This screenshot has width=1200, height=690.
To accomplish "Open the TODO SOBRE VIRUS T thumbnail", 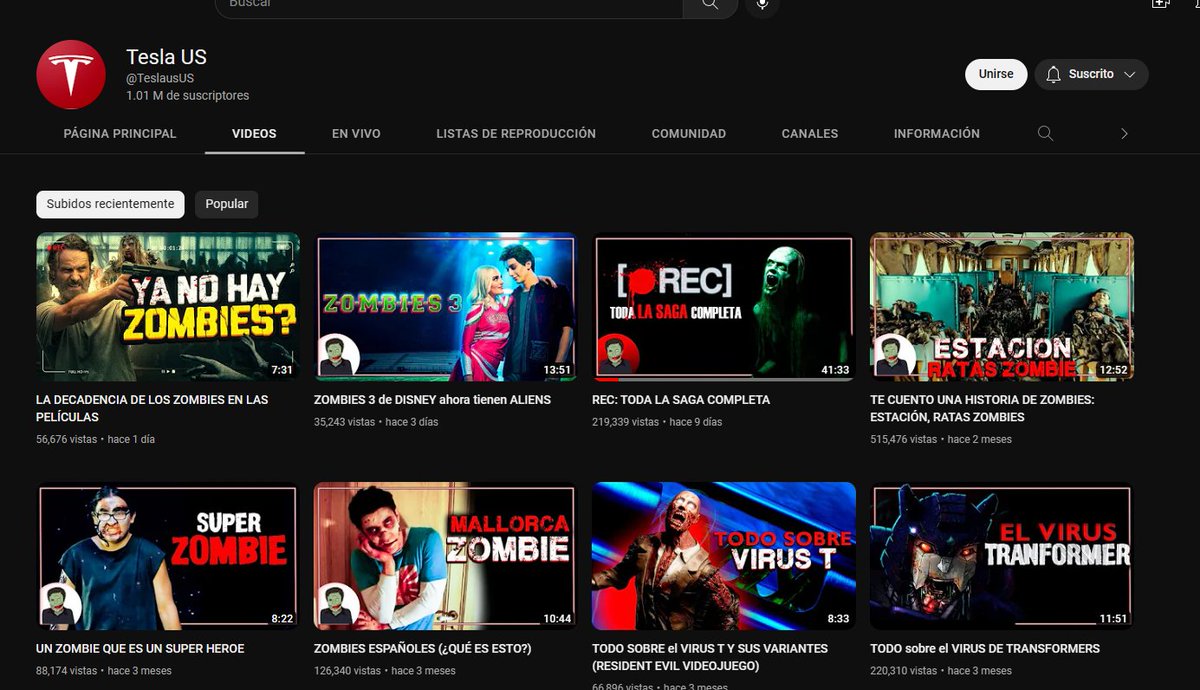I will click(x=724, y=556).
